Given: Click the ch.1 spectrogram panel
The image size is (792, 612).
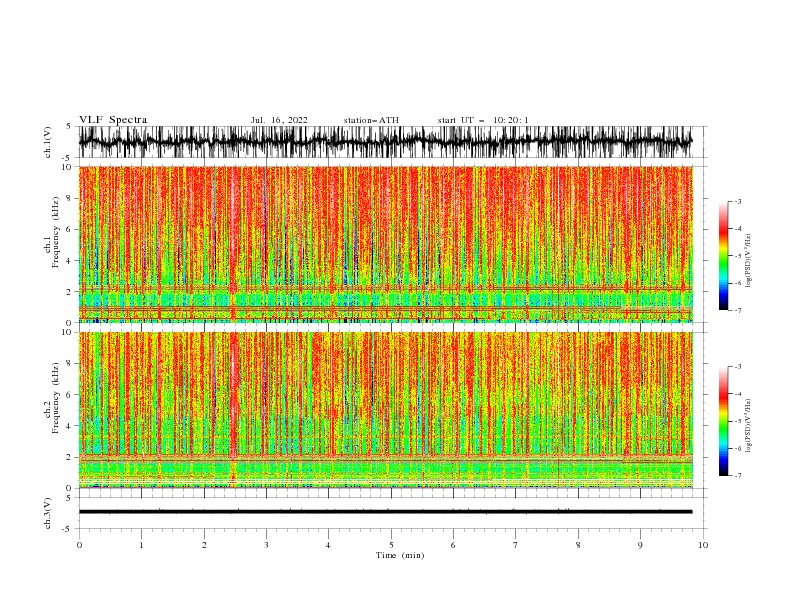Looking at the screenshot, I should [386, 244].
